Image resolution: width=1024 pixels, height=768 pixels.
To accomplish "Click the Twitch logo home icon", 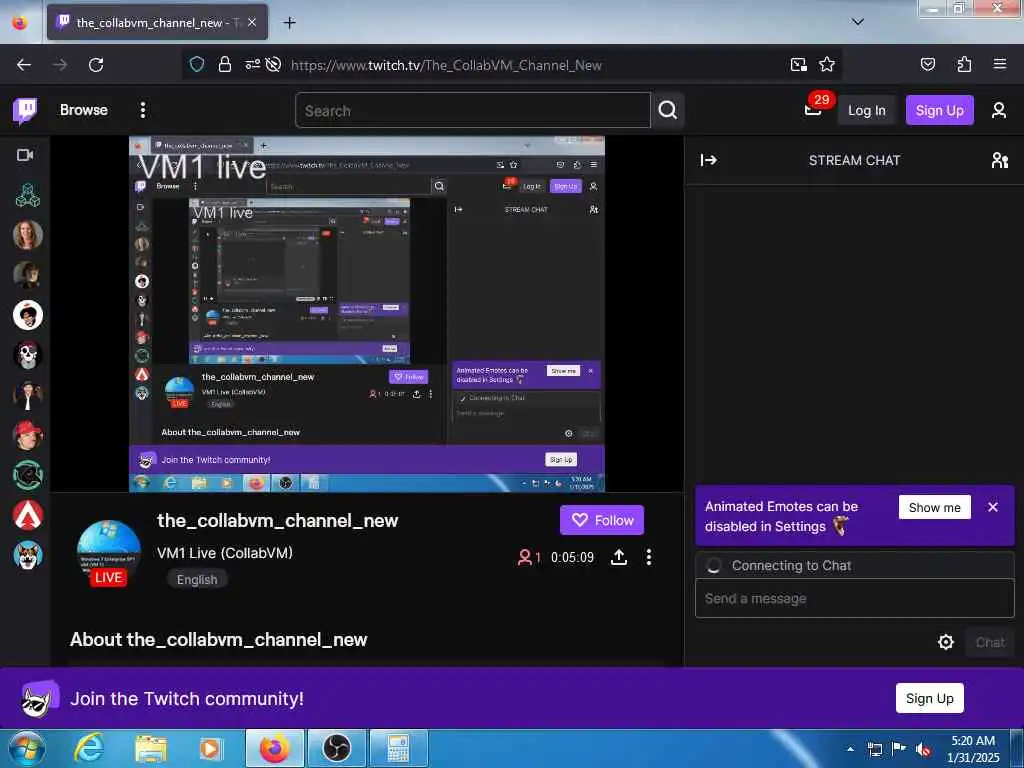I will point(25,110).
